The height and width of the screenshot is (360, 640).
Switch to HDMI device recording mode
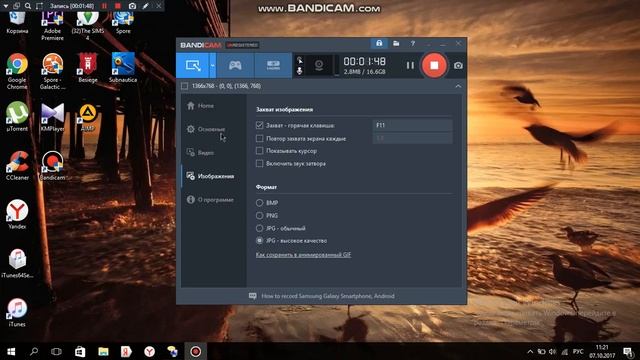[273, 65]
